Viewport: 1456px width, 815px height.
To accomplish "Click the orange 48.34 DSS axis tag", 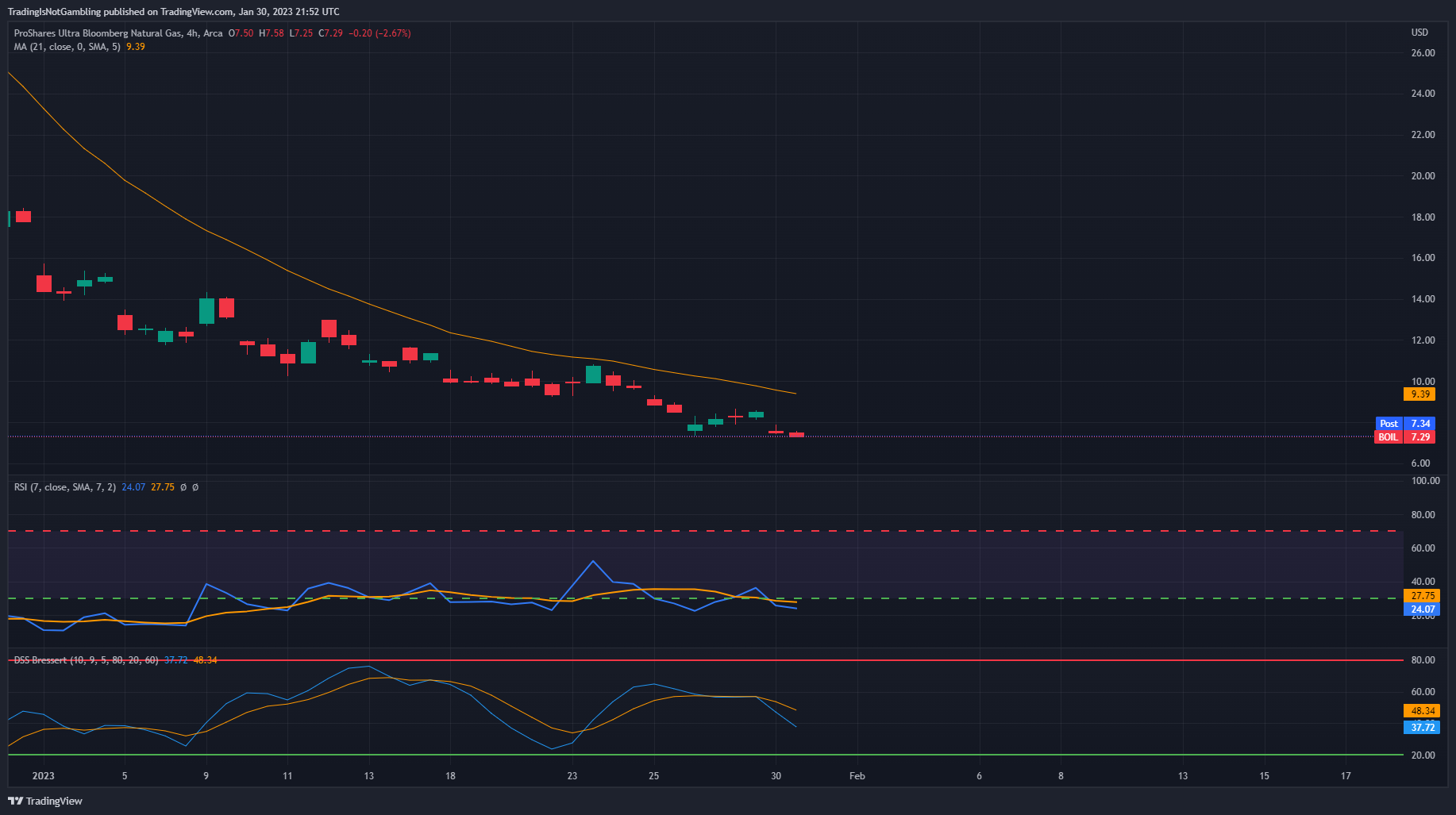I will 1421,711.
